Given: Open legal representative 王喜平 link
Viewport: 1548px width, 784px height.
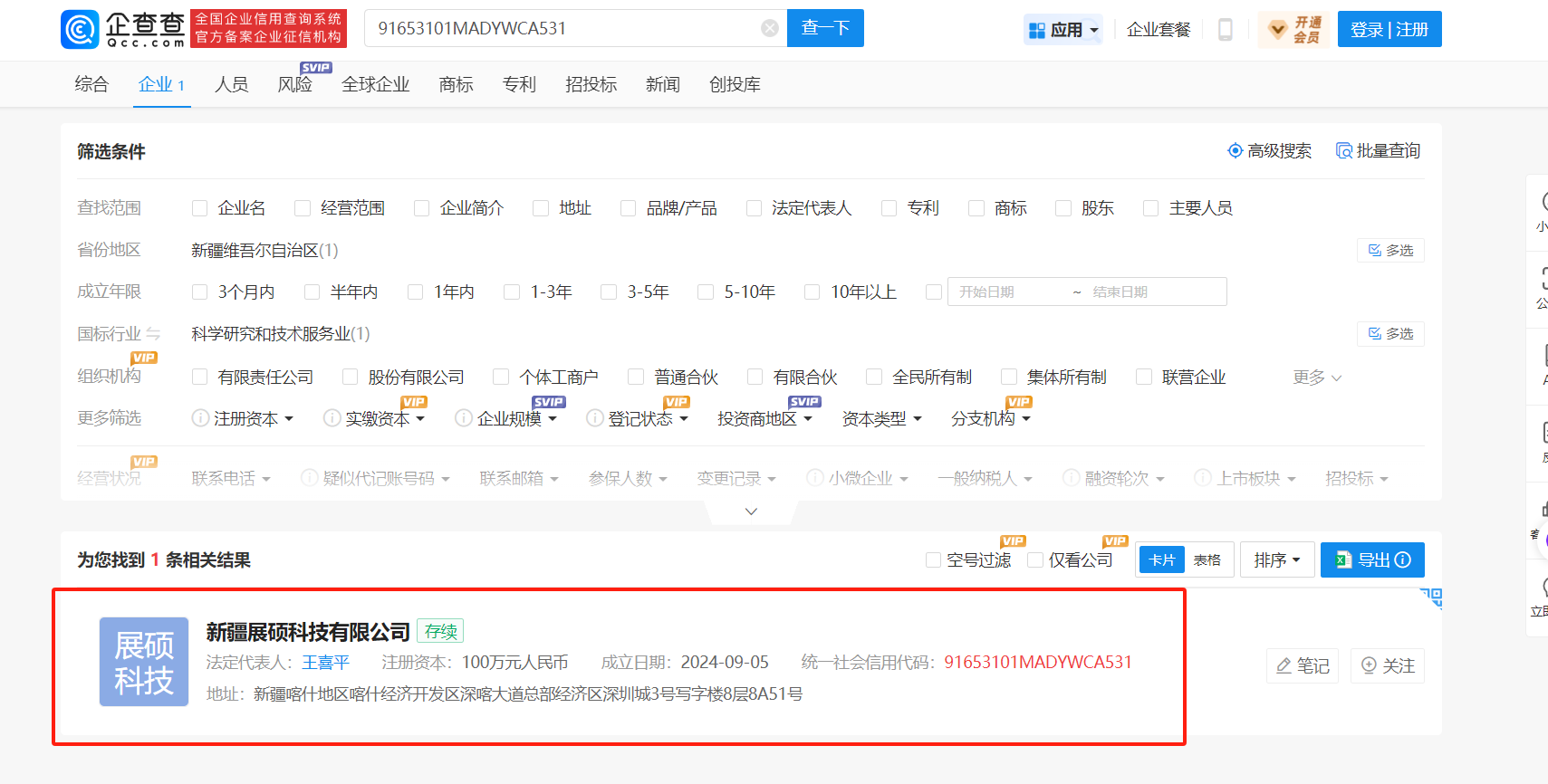Looking at the screenshot, I should (325, 663).
